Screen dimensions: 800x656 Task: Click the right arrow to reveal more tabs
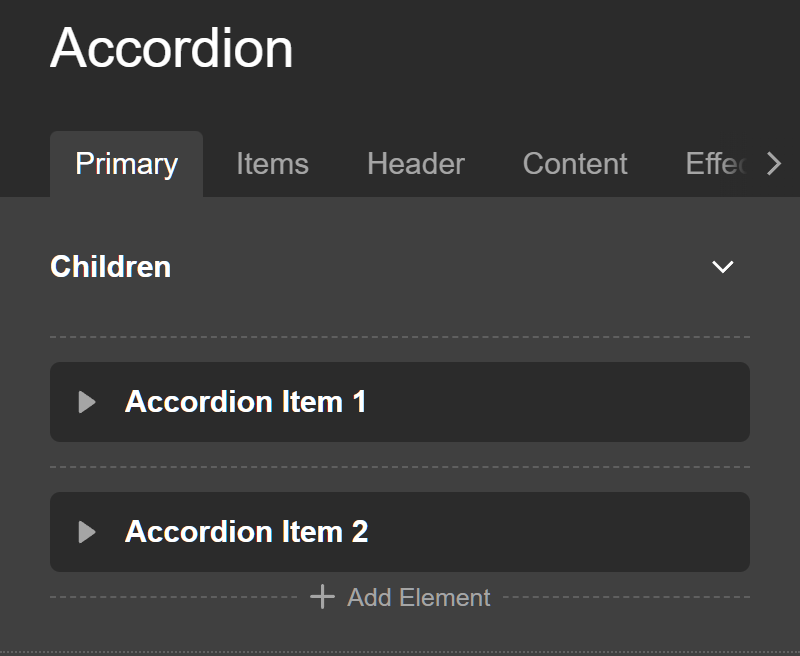[775, 163]
